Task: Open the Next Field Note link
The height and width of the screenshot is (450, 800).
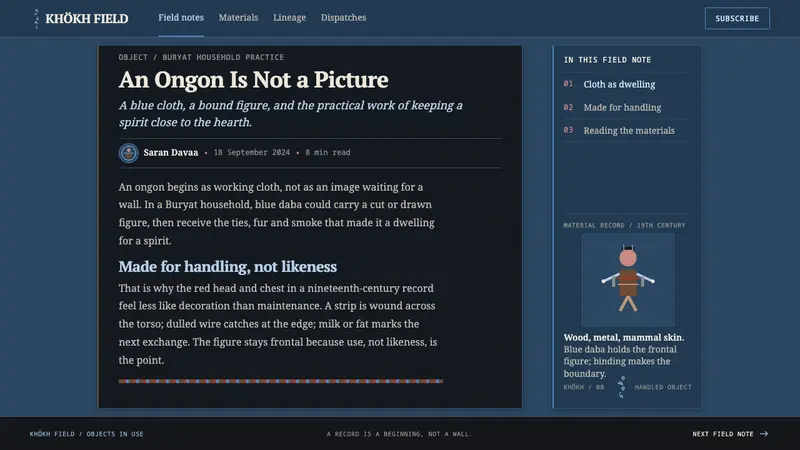Action: tap(730, 434)
